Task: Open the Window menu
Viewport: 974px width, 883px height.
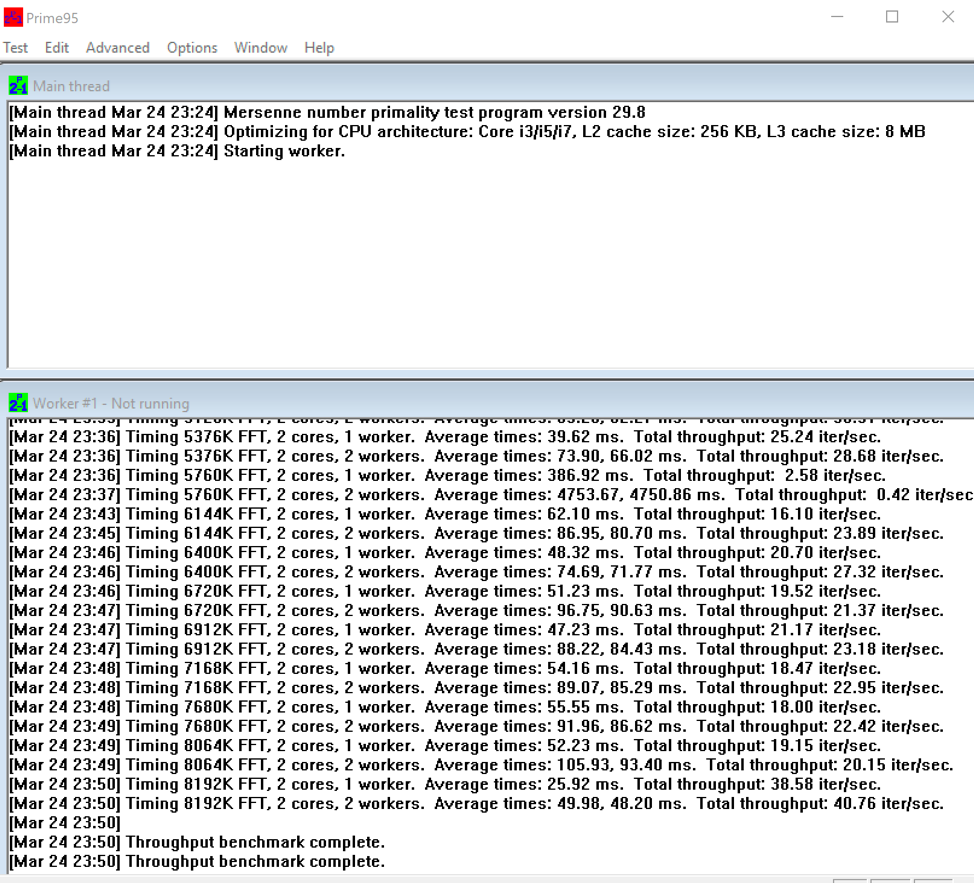Action: pos(261,48)
